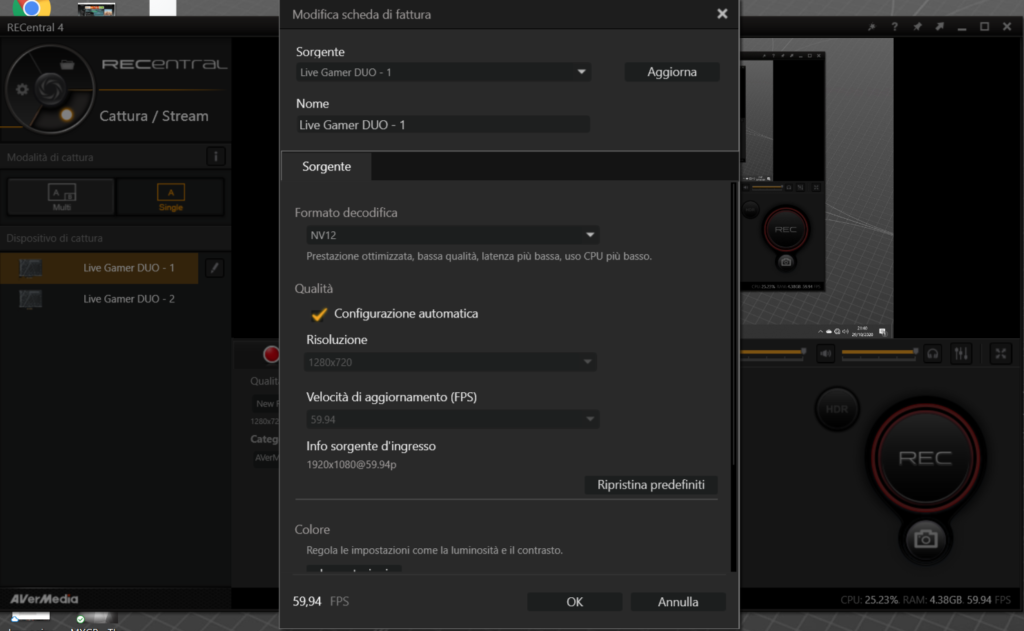Open the FPS 59.94 dropdown

click(x=452, y=419)
